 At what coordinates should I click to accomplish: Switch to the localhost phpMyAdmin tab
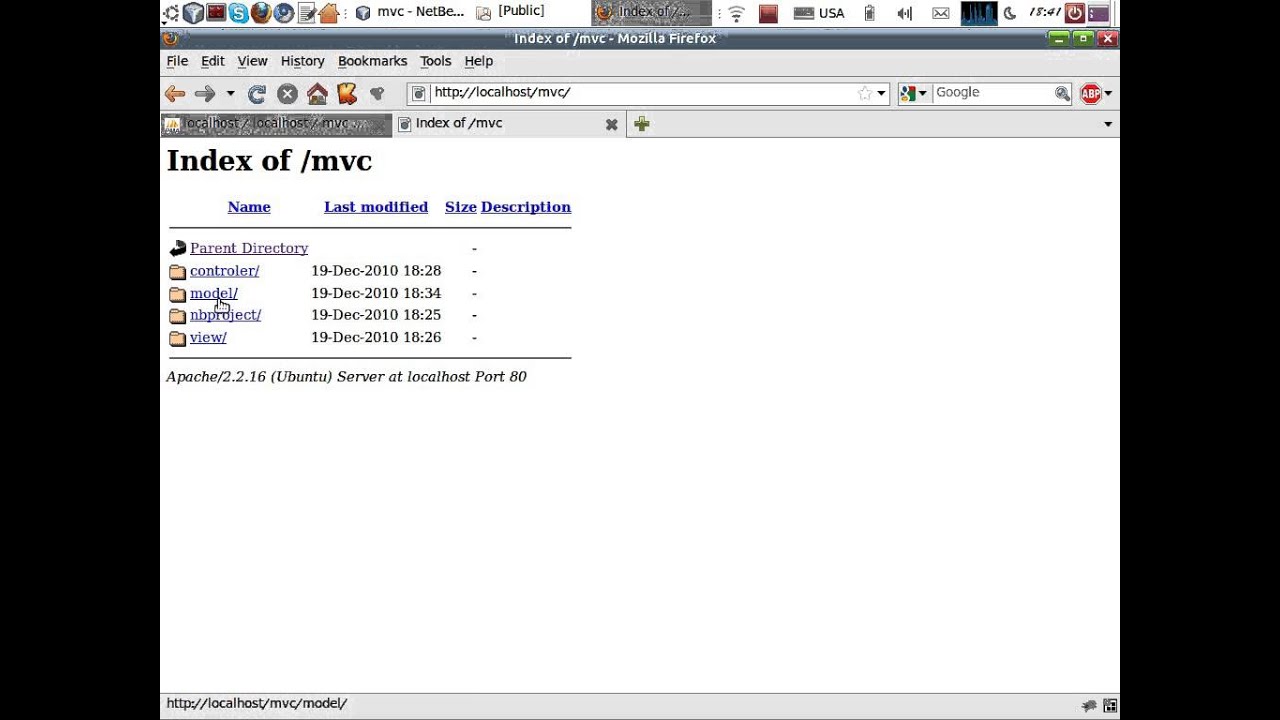pos(276,124)
